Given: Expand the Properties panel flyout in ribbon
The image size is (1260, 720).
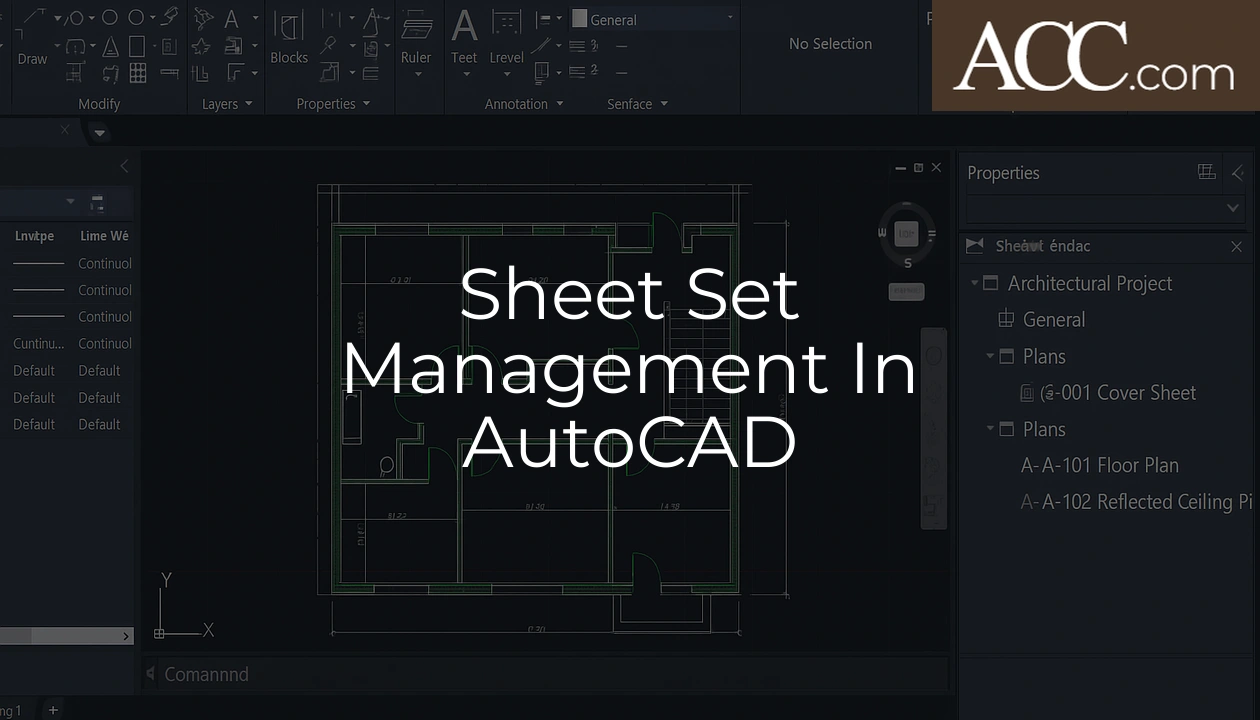Looking at the screenshot, I should pos(366,104).
